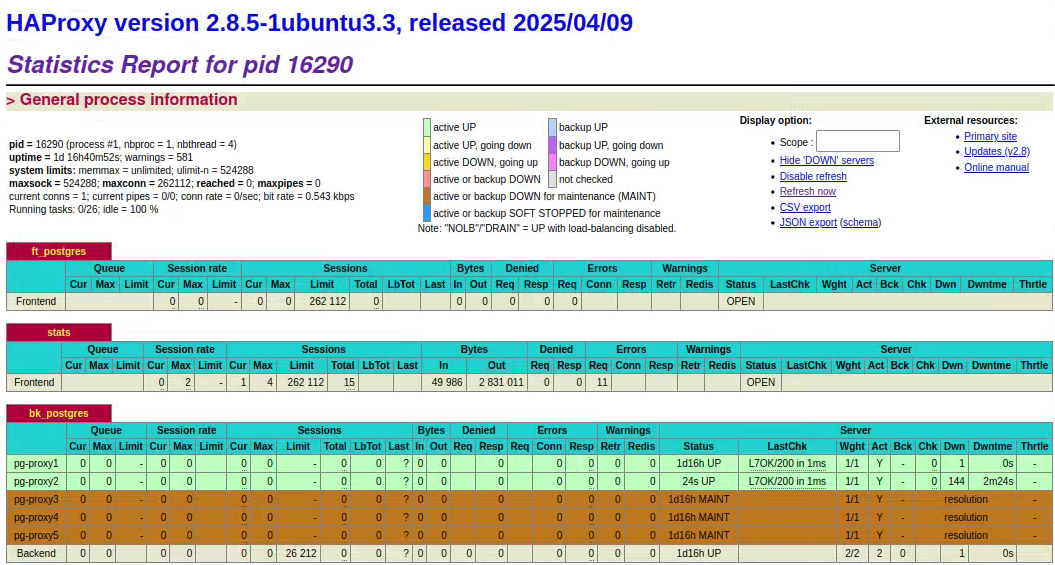
Task: Open the JSON export link
Action: 808,223
